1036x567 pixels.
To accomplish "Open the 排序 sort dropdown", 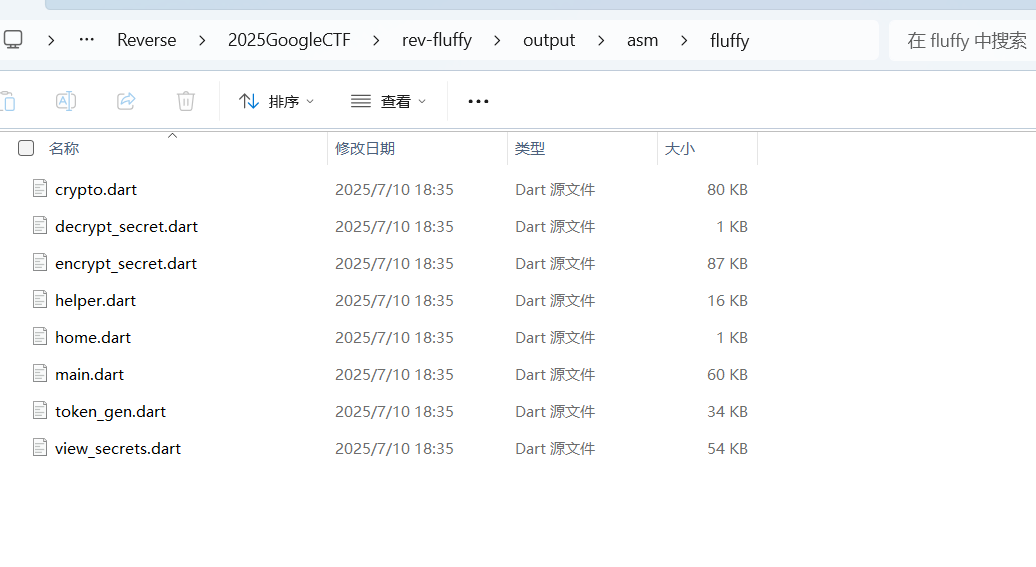I will [x=276, y=101].
